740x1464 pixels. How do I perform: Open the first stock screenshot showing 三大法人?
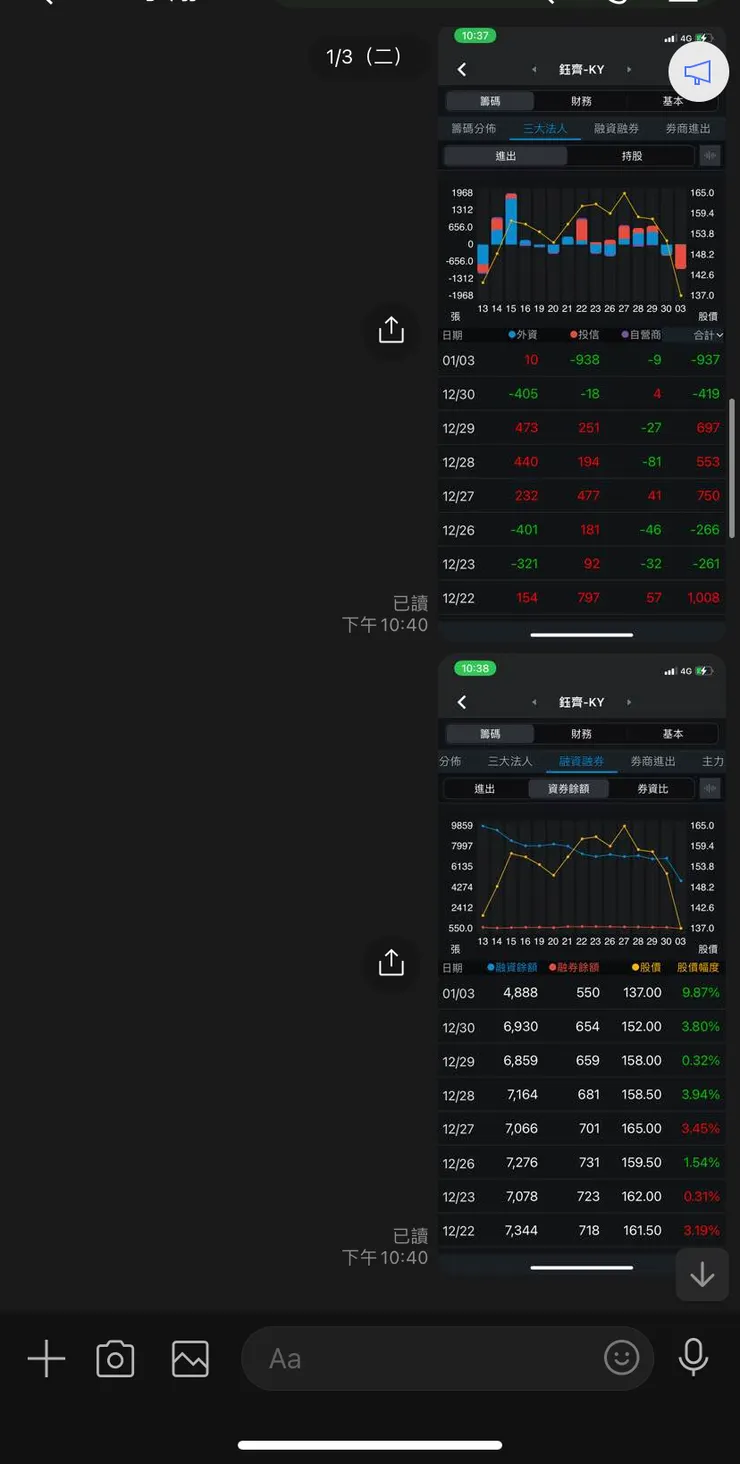click(582, 333)
